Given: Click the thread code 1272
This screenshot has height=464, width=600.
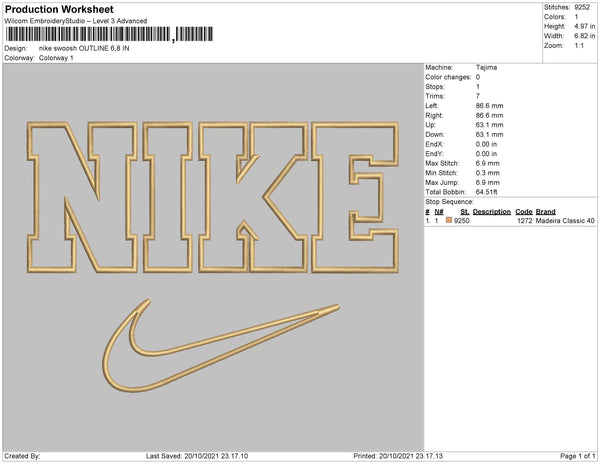Looking at the screenshot, I should coord(525,221).
